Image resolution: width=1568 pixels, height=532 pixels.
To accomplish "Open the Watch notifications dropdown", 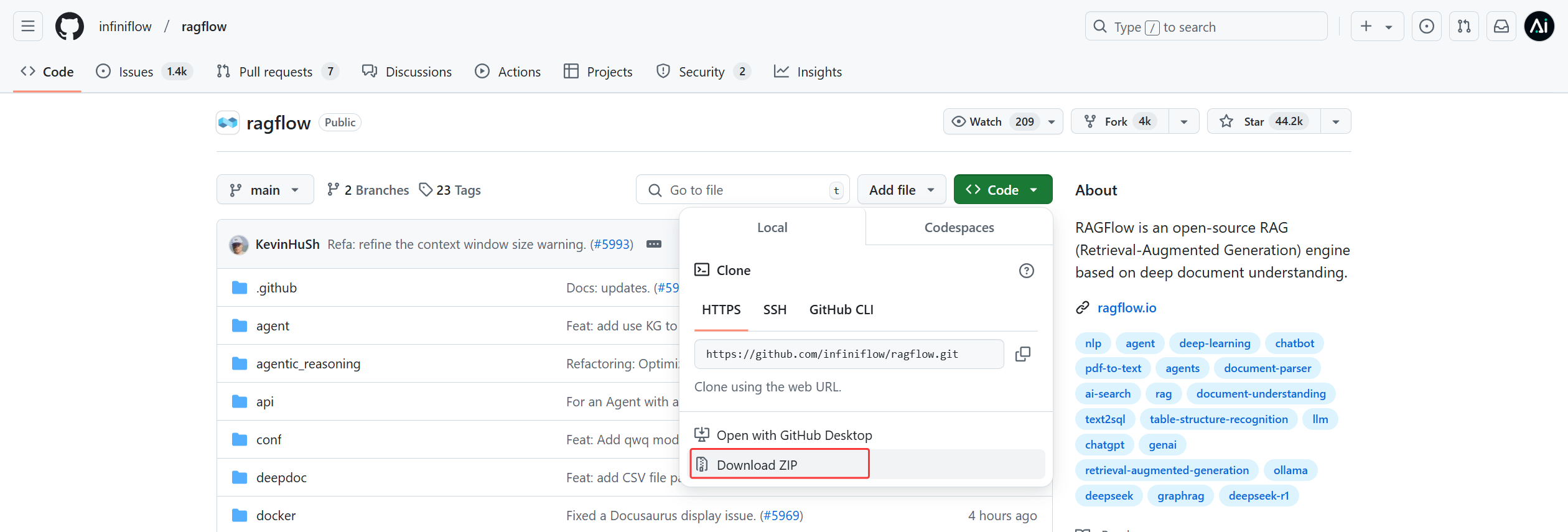I will pos(1003,121).
